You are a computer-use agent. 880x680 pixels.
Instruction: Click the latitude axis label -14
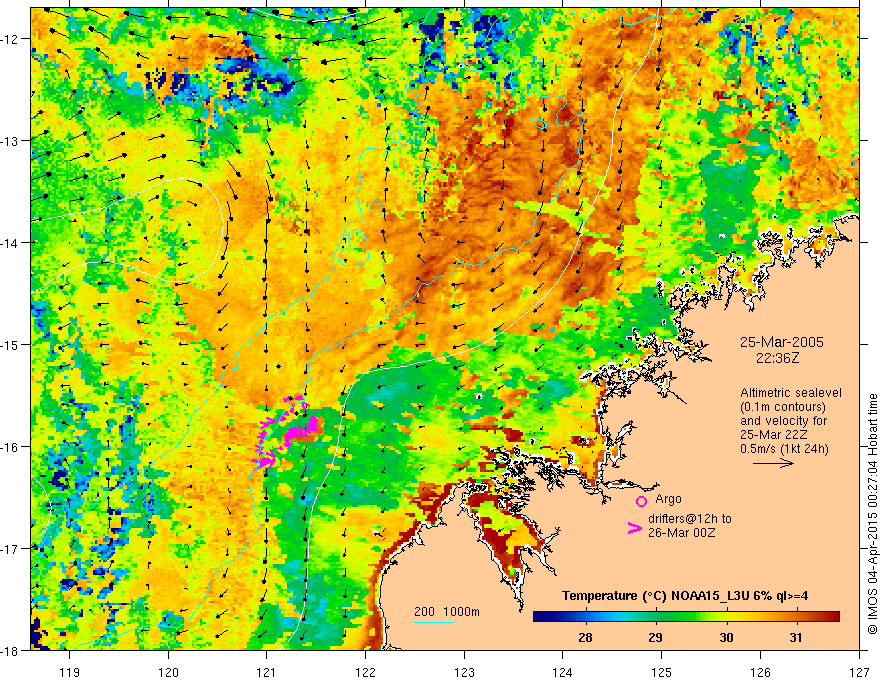10,243
